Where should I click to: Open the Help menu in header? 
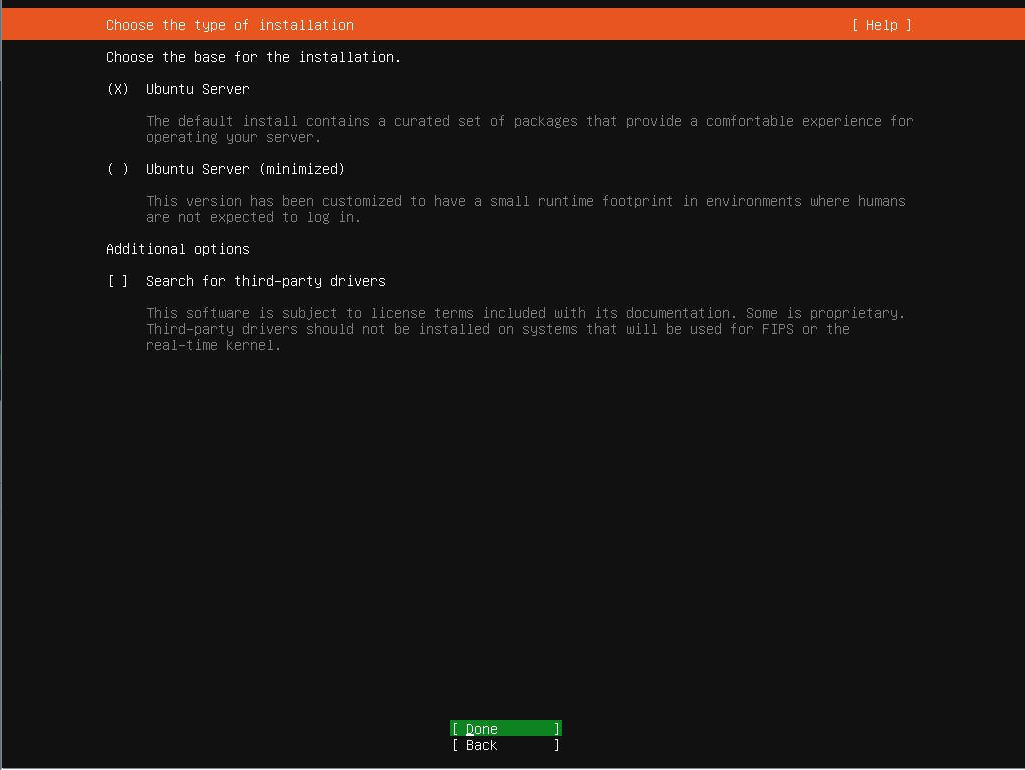coord(881,25)
